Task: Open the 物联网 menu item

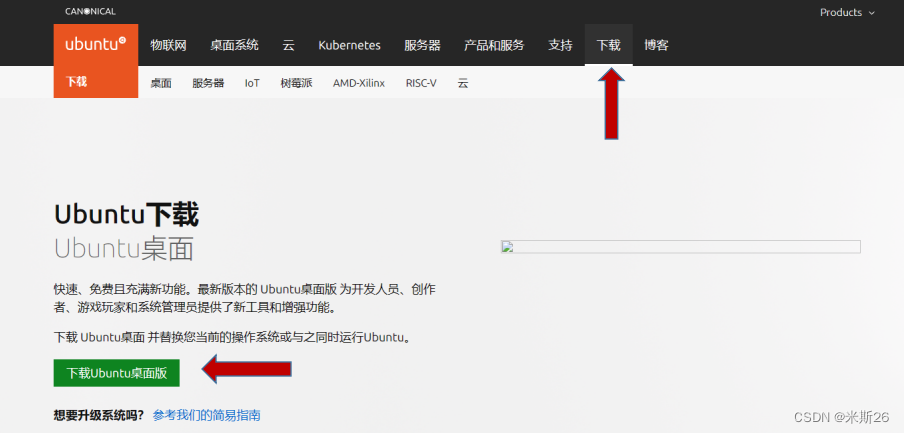Action: click(x=168, y=45)
